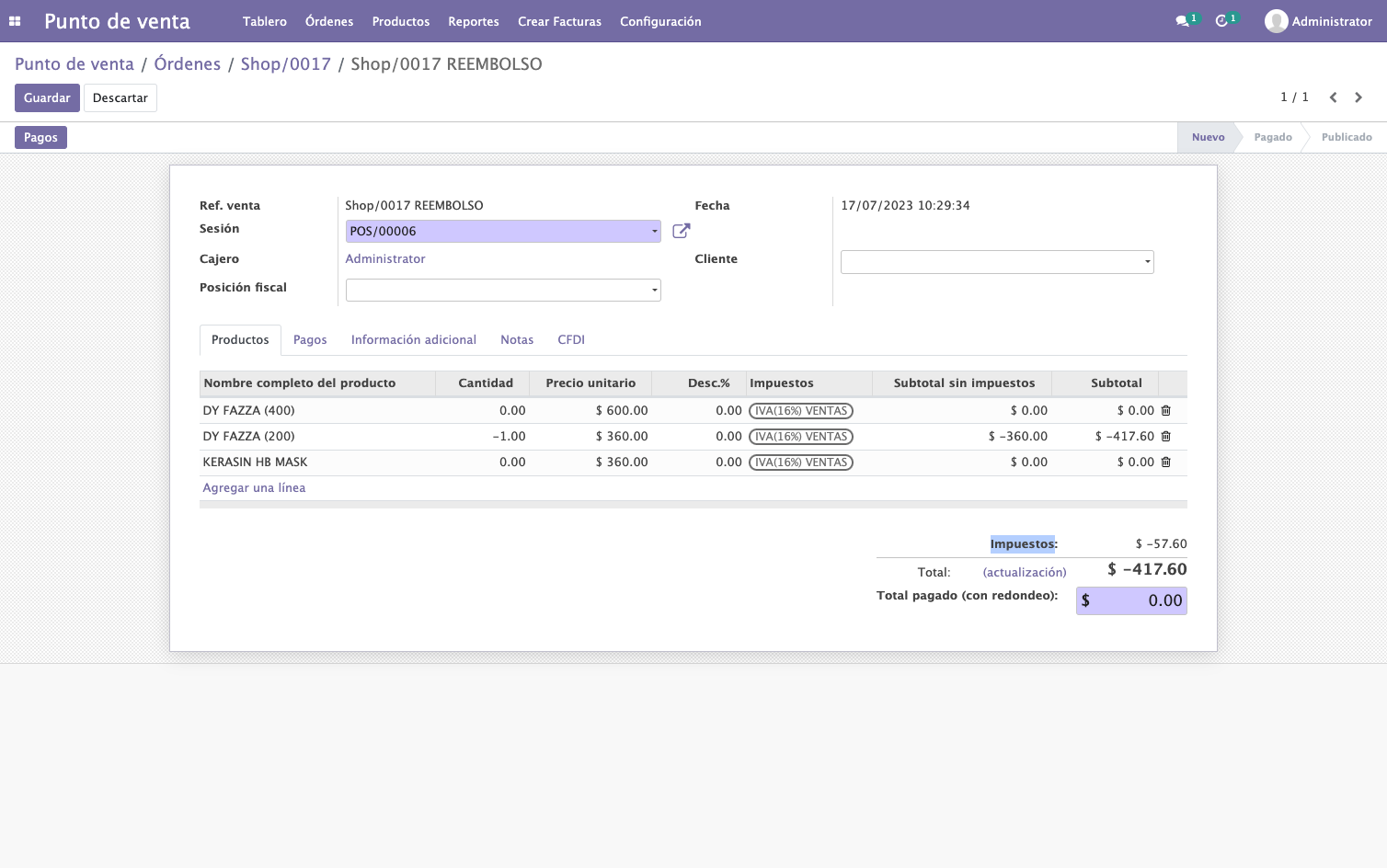Viewport: 1387px width, 868px height.
Task: Open the Crear Facturas menu
Action: 559,21
